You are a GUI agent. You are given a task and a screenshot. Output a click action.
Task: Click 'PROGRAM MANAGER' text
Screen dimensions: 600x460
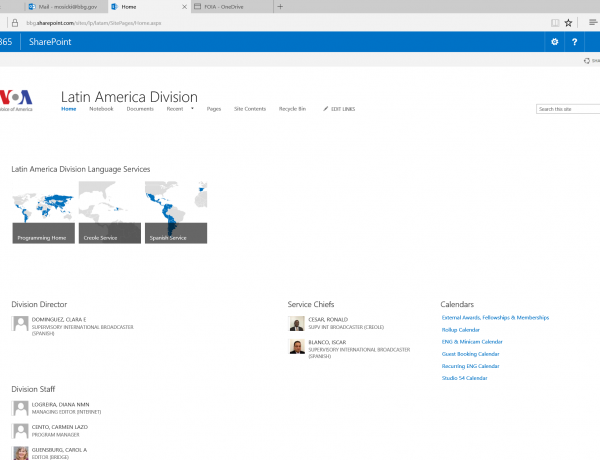coord(55,435)
